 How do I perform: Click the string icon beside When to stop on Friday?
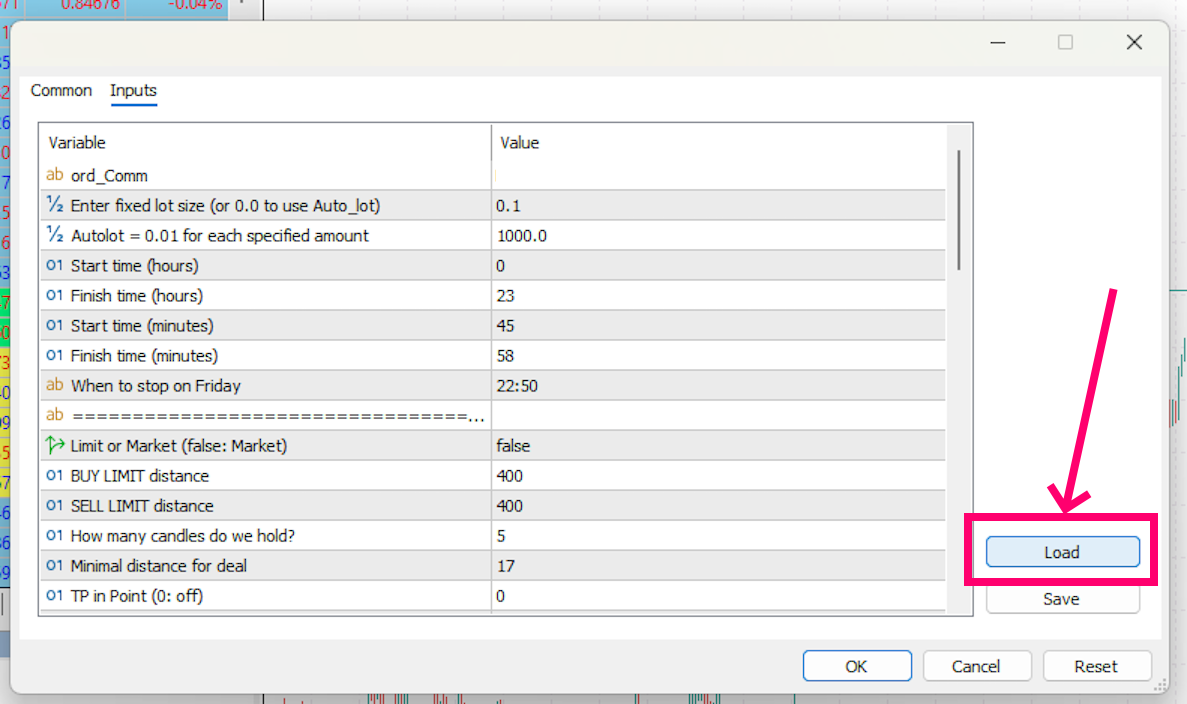55,385
